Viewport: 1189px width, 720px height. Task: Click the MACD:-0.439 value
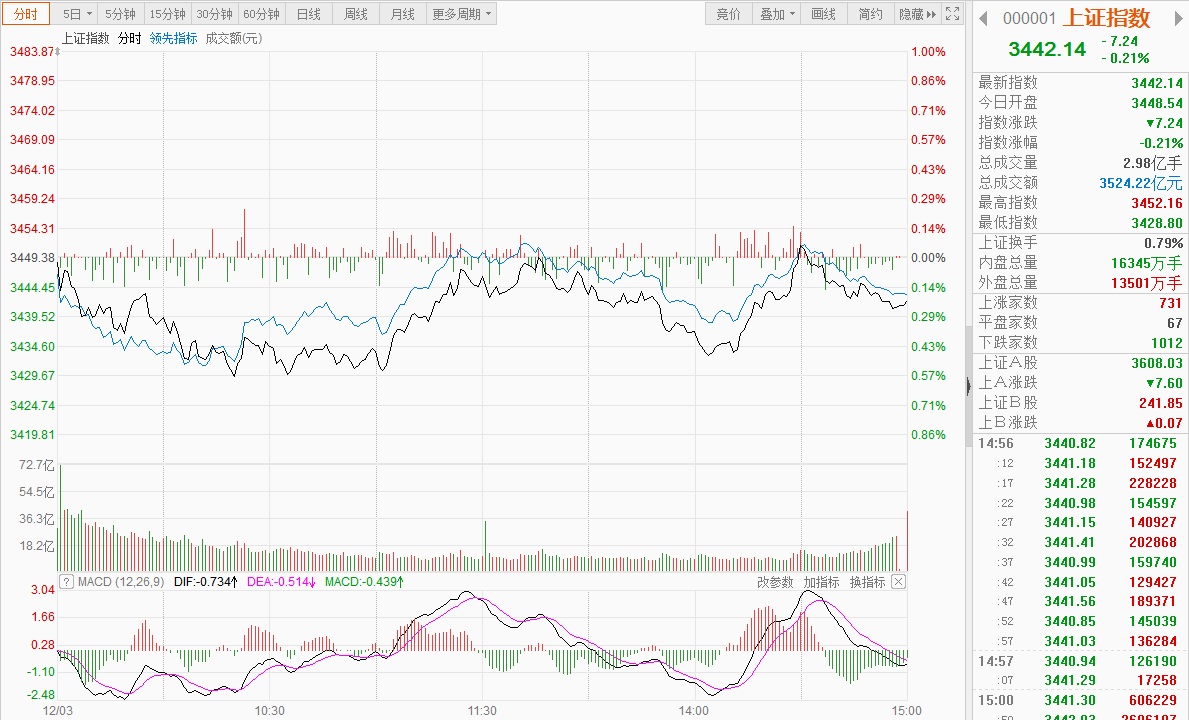pos(364,582)
